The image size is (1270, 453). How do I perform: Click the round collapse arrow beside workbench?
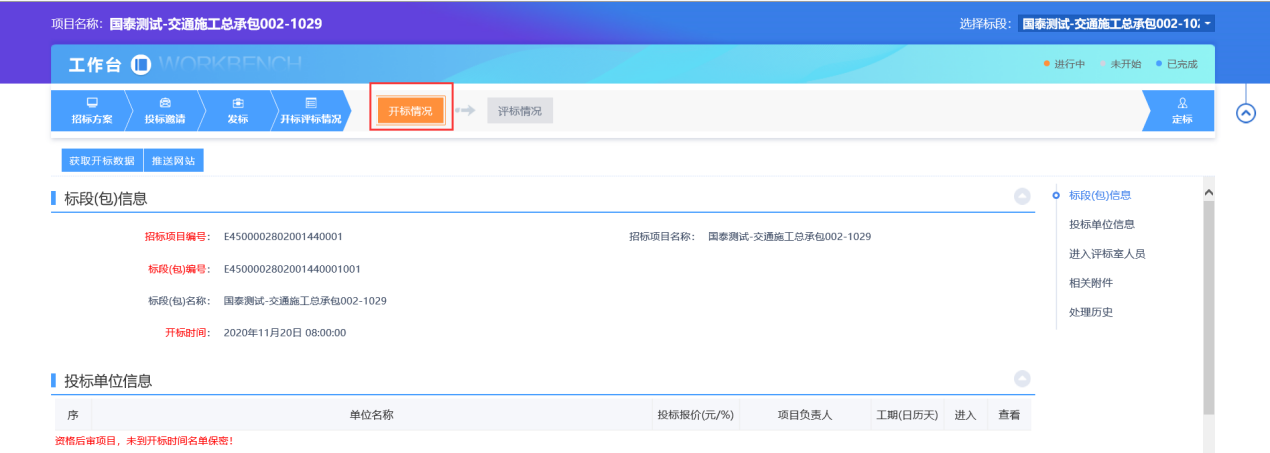pyautogui.click(x=1245, y=113)
